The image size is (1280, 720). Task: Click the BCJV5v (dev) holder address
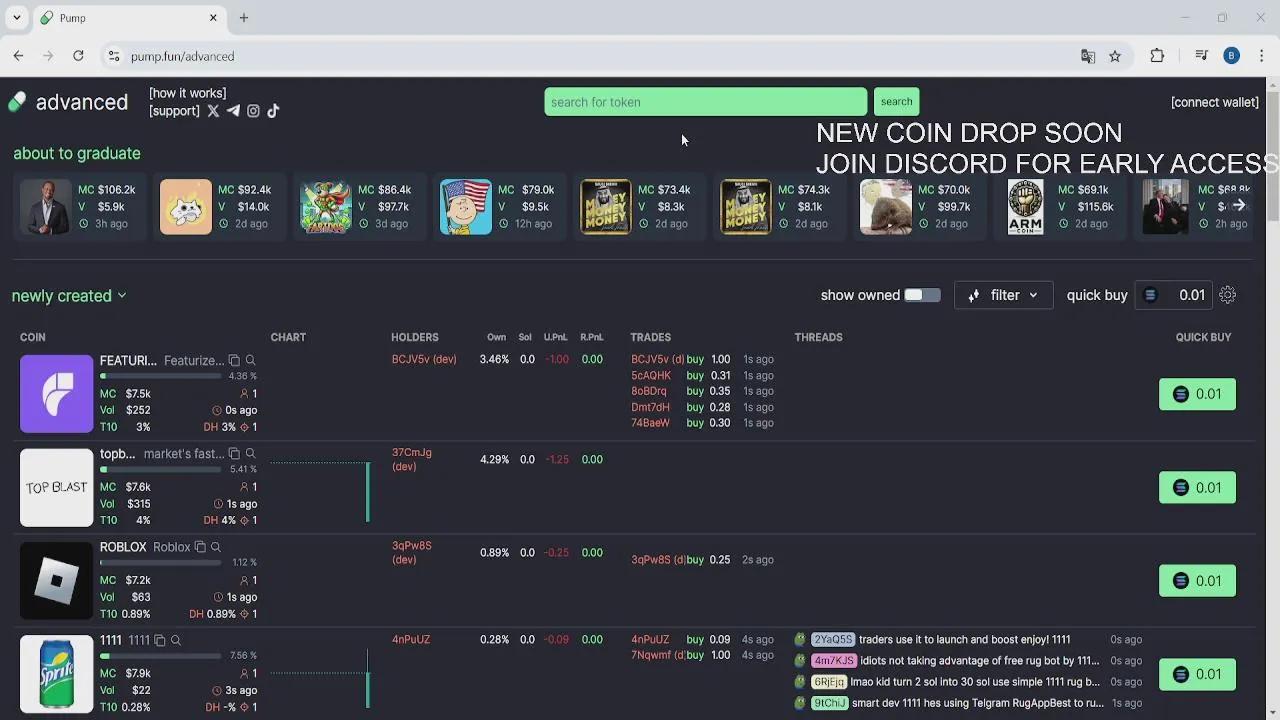(424, 359)
